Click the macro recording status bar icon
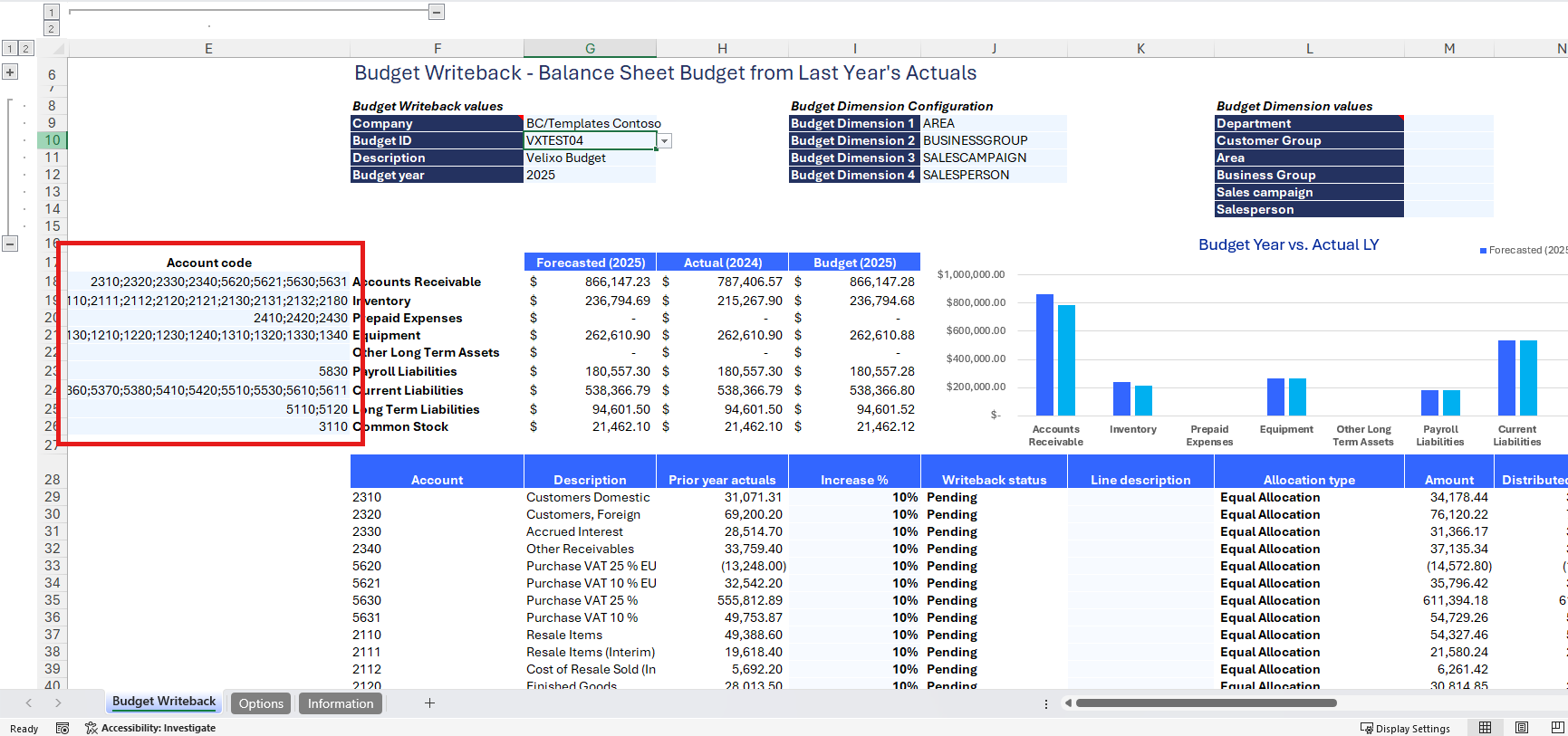The width and height of the screenshot is (1568, 736). [x=63, y=728]
